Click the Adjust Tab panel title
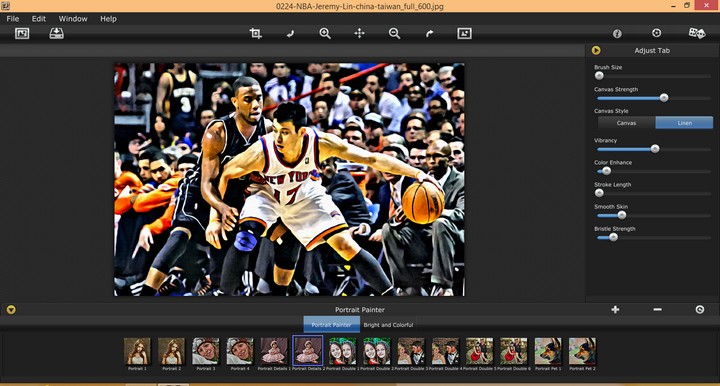The height and width of the screenshot is (386, 720). pyautogui.click(x=652, y=50)
